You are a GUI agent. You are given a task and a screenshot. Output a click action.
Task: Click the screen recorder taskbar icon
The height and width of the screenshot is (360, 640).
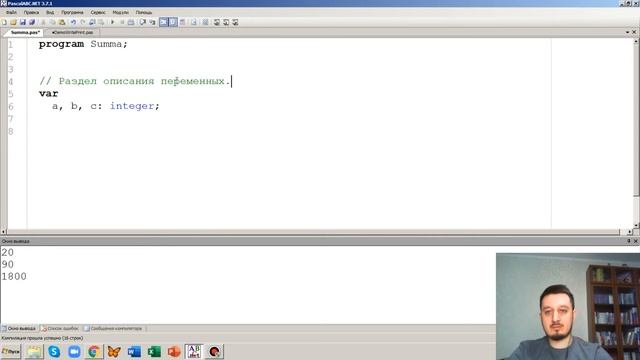point(214,351)
